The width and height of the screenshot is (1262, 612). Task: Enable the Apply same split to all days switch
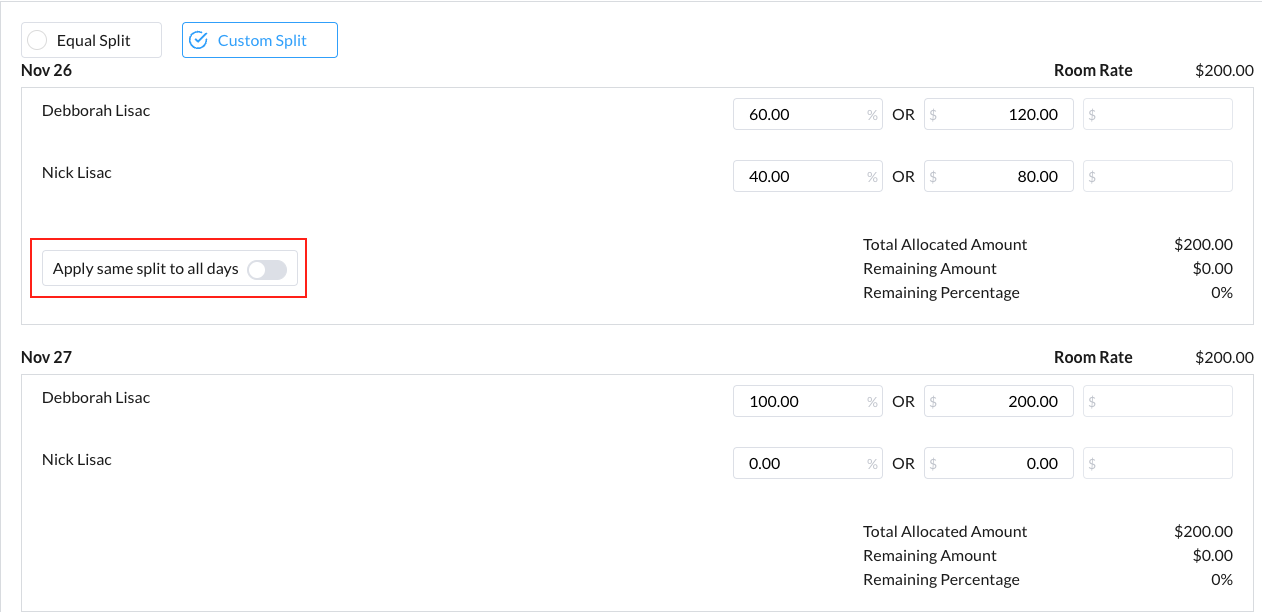tap(267, 269)
